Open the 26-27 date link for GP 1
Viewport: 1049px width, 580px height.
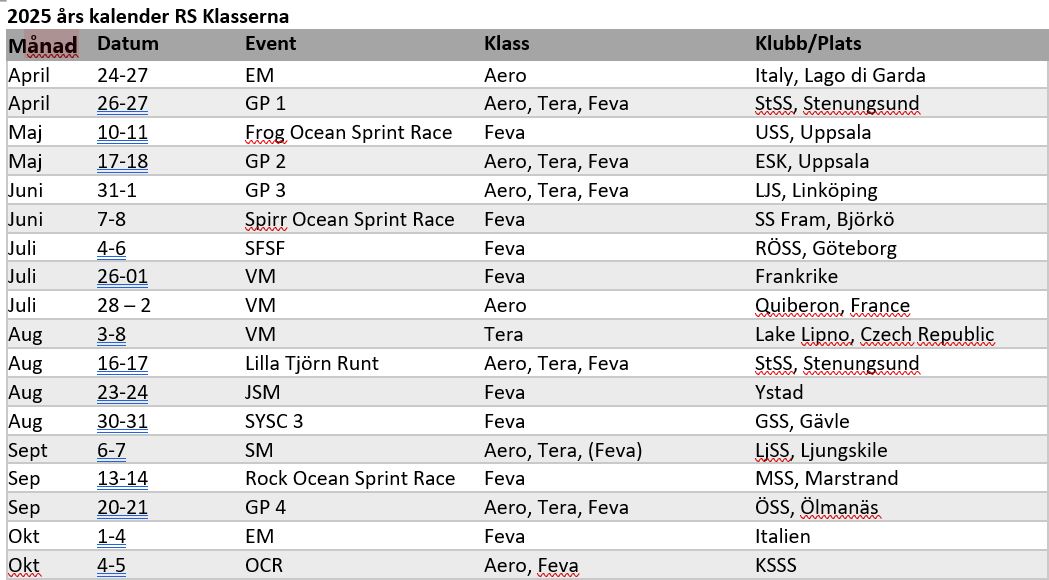click(122, 104)
